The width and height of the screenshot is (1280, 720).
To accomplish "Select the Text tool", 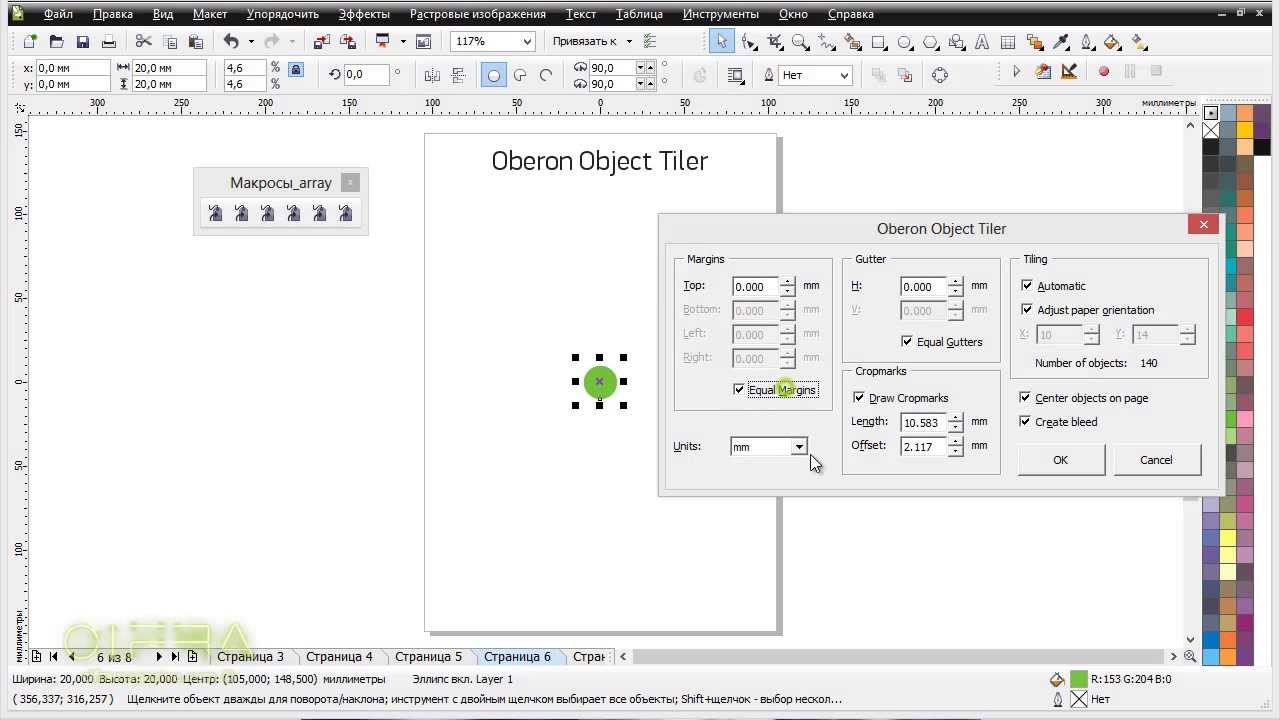I will coord(983,42).
